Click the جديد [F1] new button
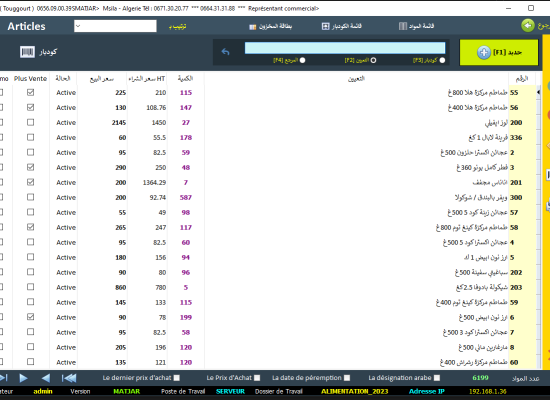 [499, 52]
